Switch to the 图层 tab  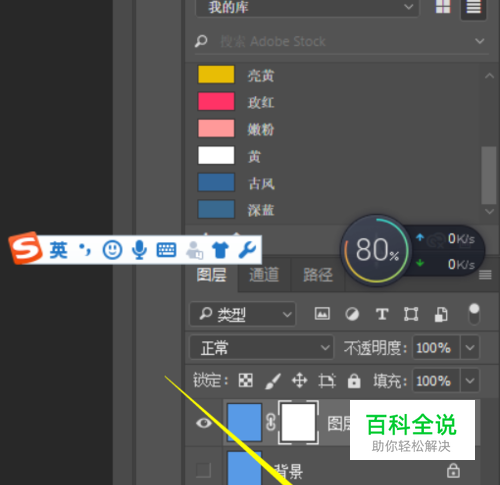pos(211,275)
